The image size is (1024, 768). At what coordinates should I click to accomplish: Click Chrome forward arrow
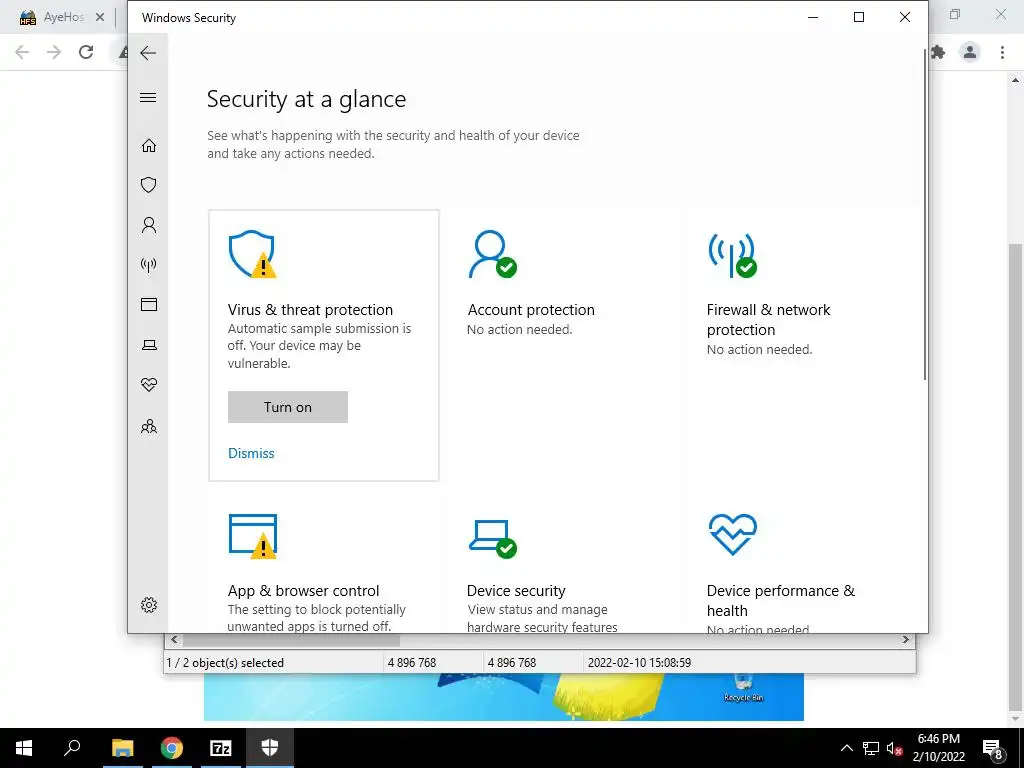pos(54,52)
